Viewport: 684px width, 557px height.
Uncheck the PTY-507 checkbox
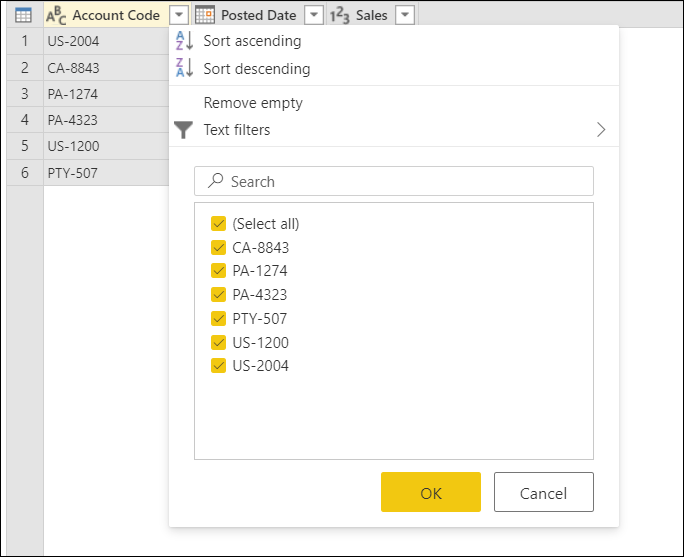point(218,318)
